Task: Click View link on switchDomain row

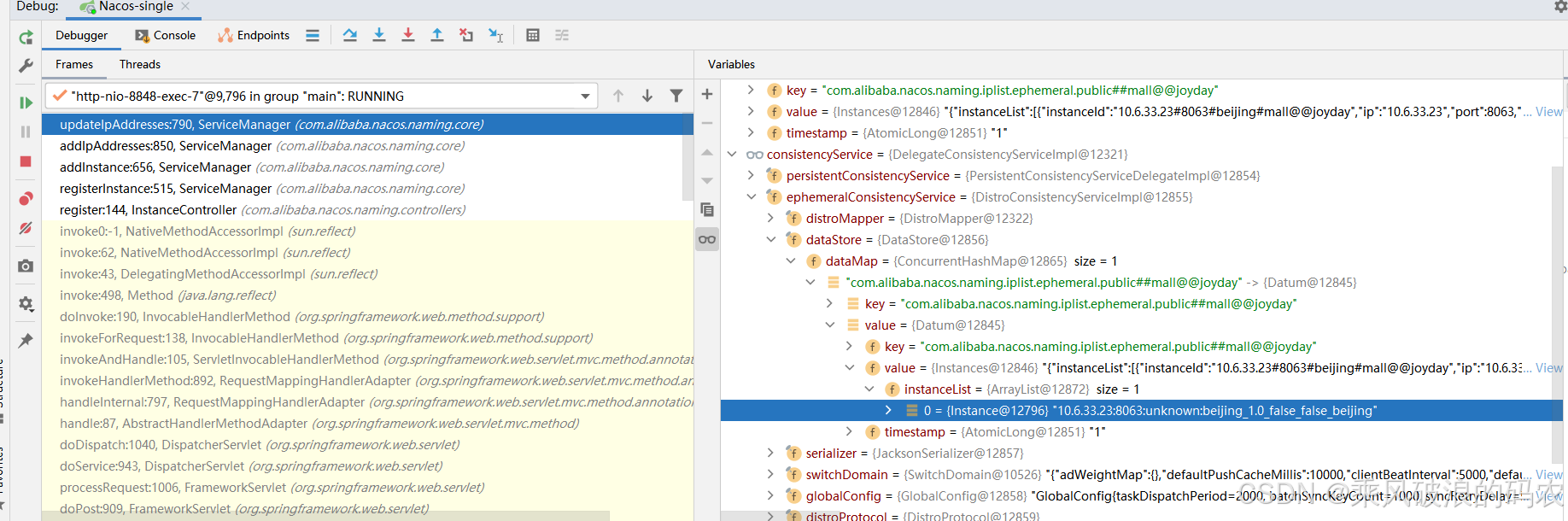Action: coord(1548,475)
